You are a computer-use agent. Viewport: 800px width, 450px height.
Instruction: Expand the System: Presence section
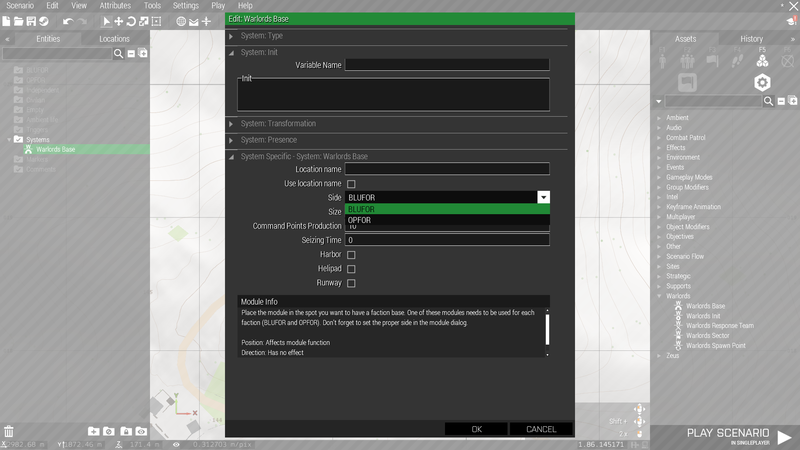[x=268, y=140]
